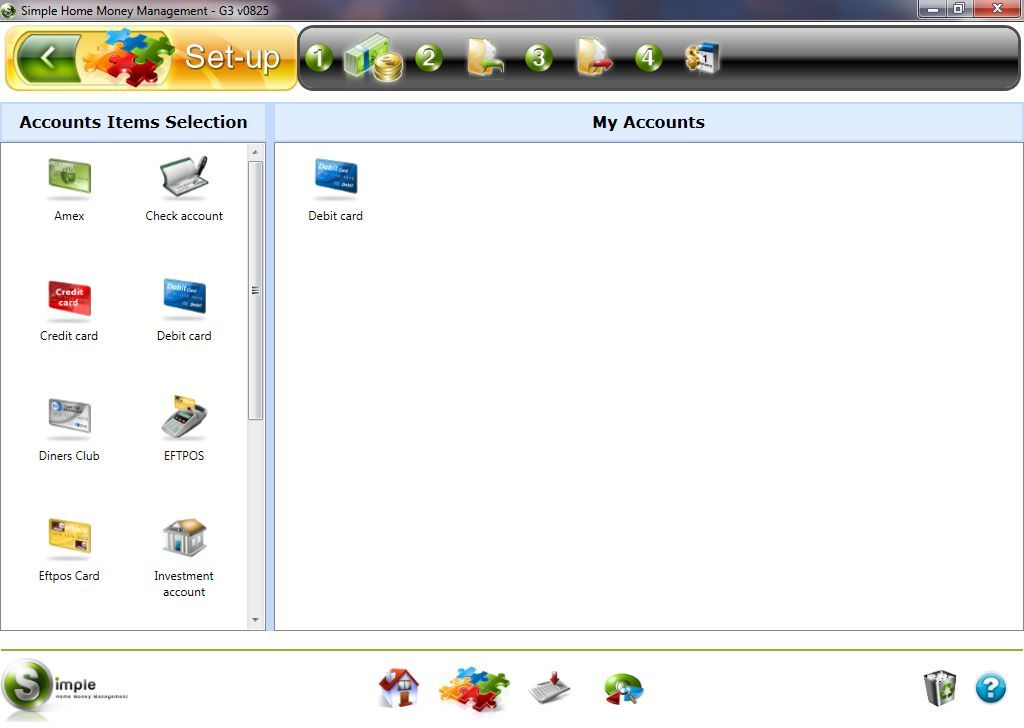This screenshot has width=1024, height=728.
Task: Go to step 2 income setup
Action: [485, 58]
